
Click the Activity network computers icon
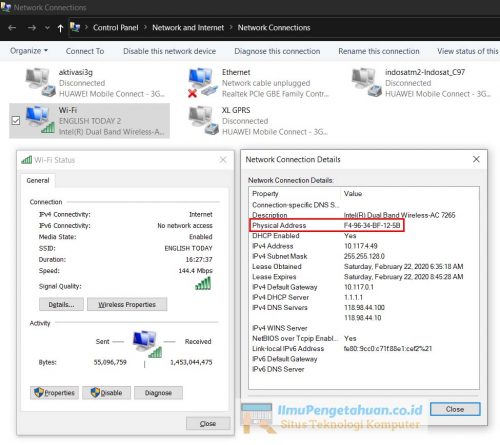tap(146, 343)
